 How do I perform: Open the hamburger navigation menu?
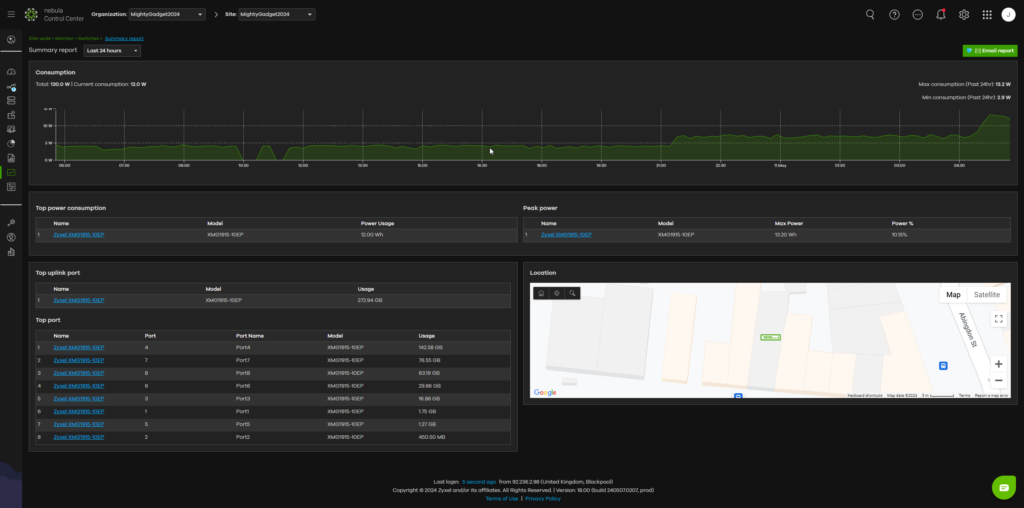11,14
